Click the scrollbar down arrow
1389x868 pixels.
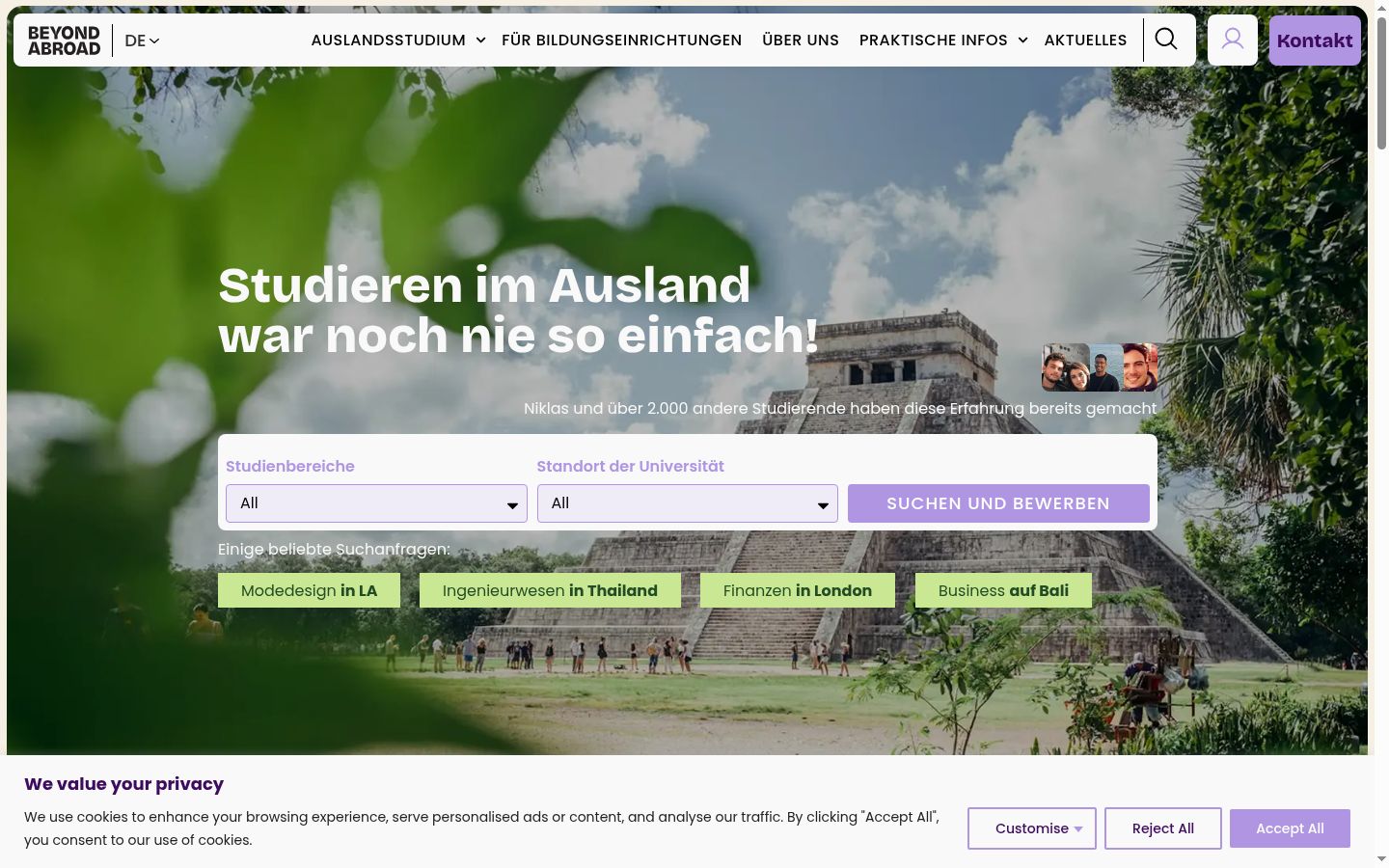pyautogui.click(x=1381, y=859)
